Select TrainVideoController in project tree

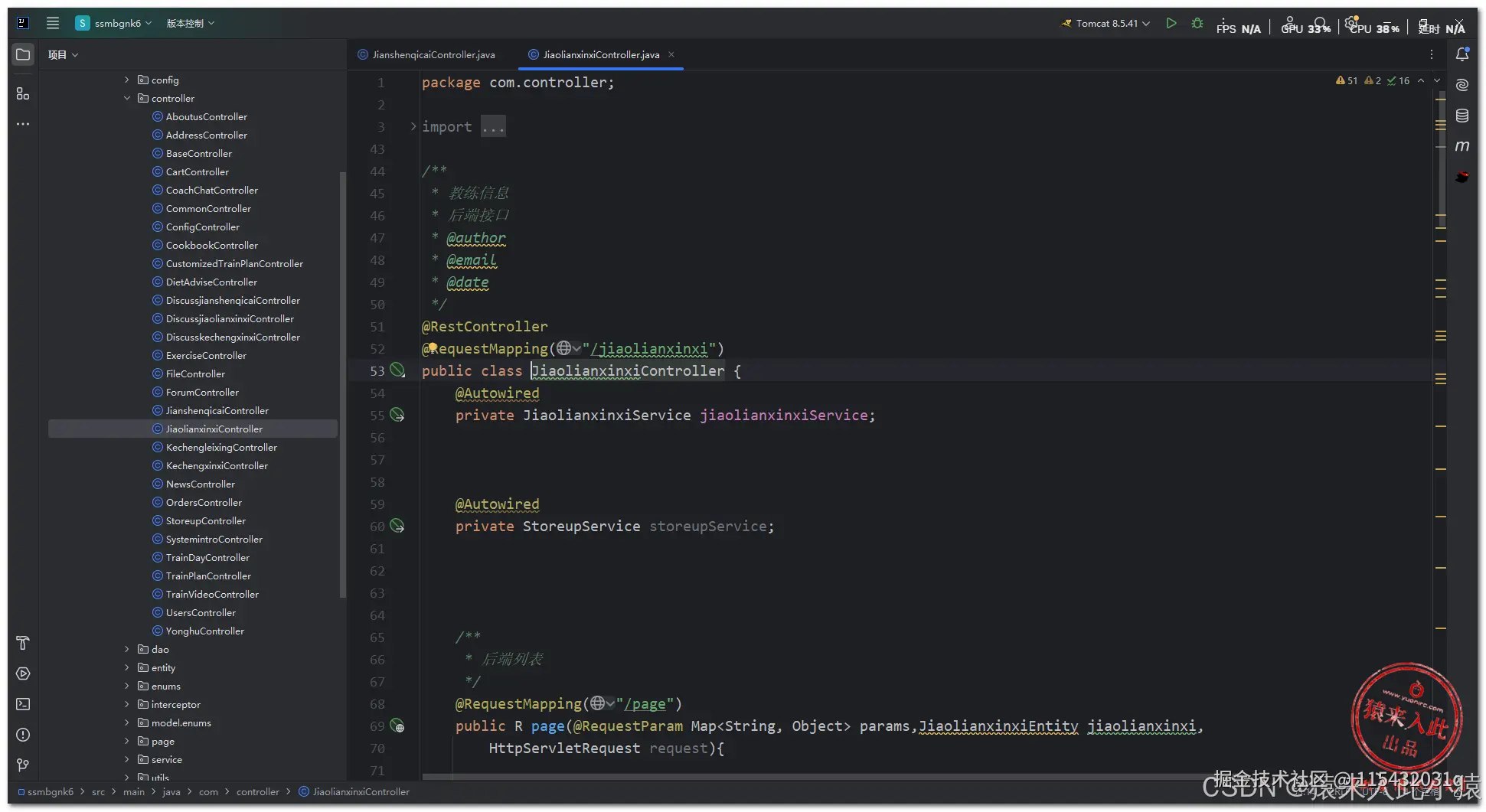[212, 594]
